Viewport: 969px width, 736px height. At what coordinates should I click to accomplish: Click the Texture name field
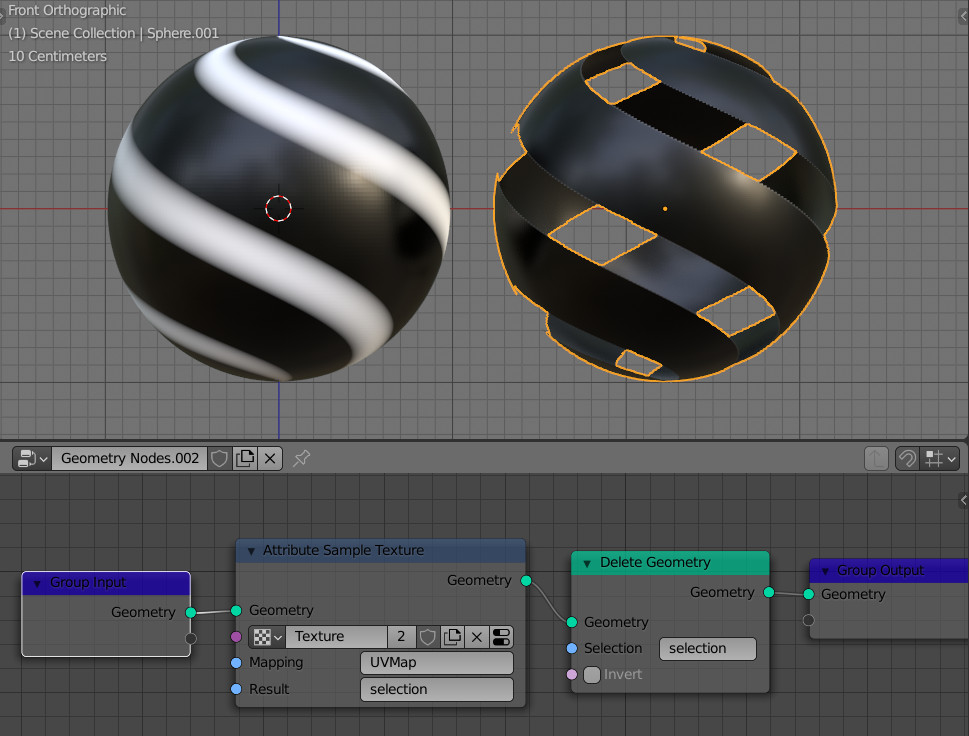(x=337, y=637)
